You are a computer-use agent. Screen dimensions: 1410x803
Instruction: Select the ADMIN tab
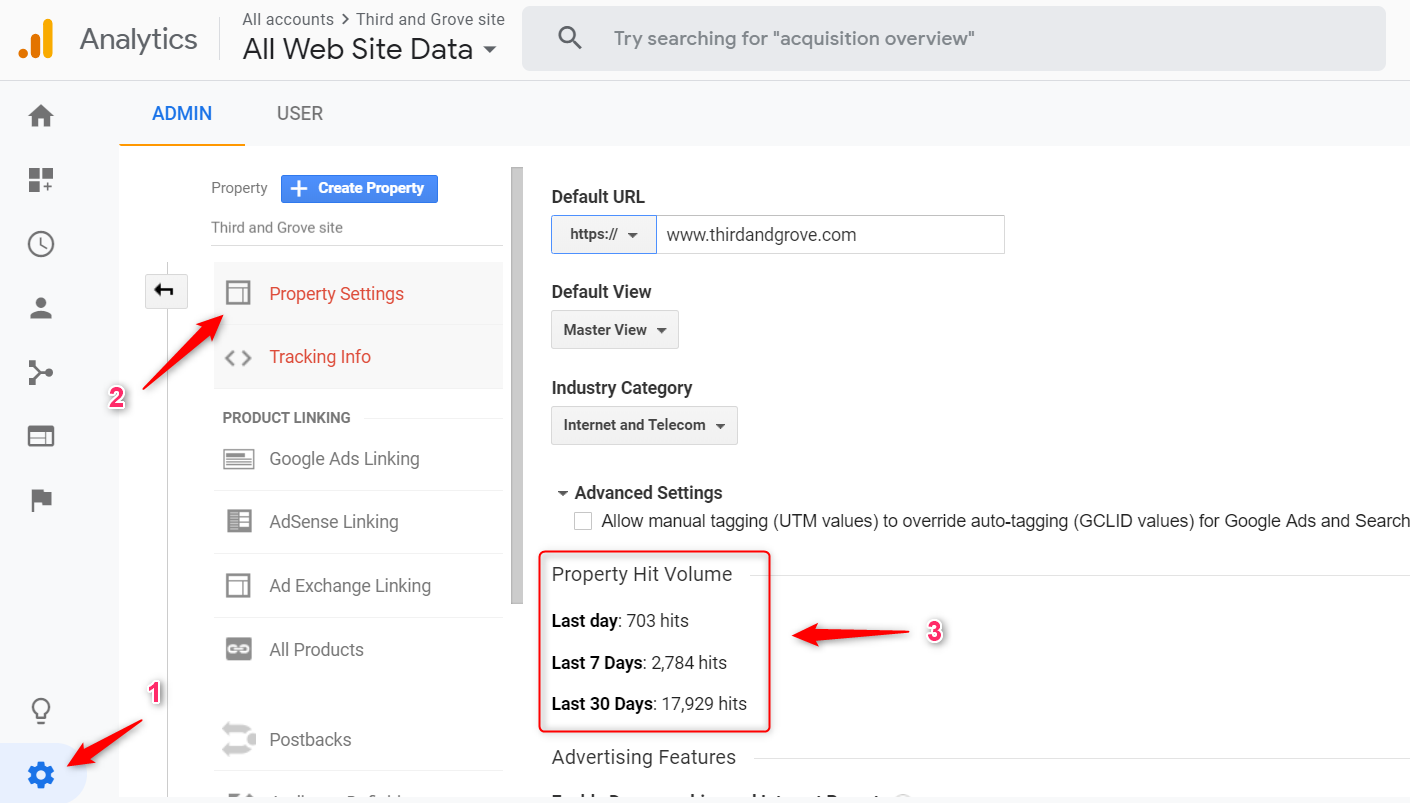tap(182, 114)
